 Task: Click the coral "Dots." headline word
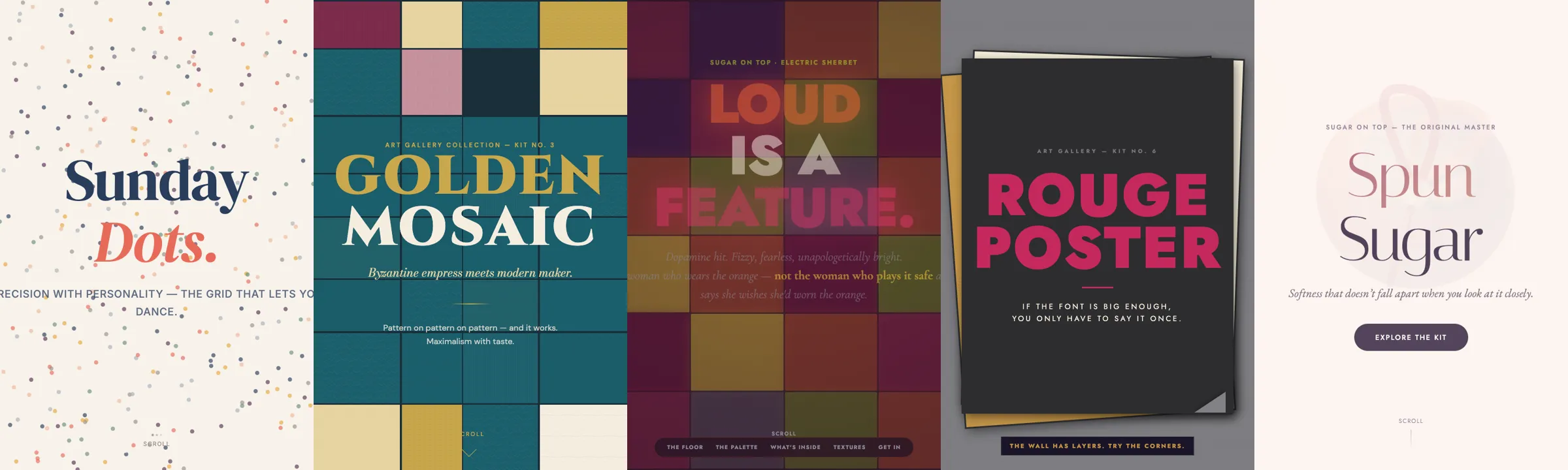tap(155, 243)
